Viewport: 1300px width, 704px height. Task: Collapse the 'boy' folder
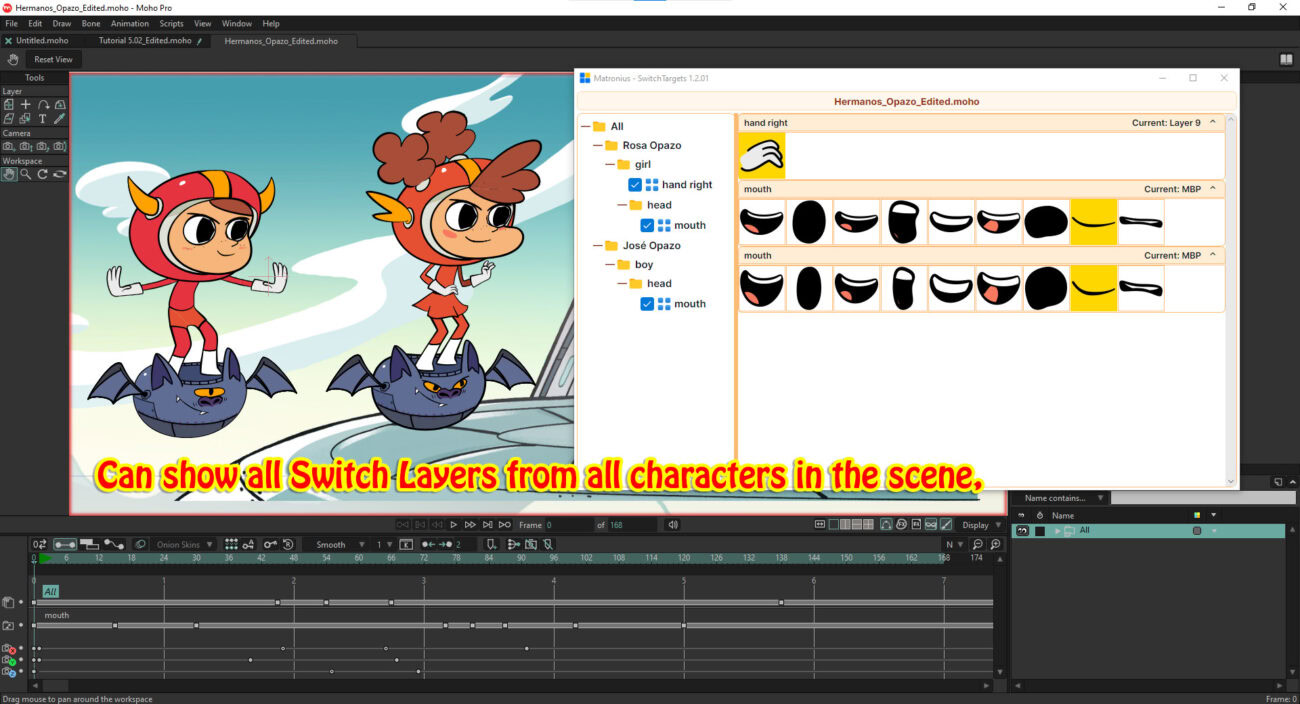(610, 265)
